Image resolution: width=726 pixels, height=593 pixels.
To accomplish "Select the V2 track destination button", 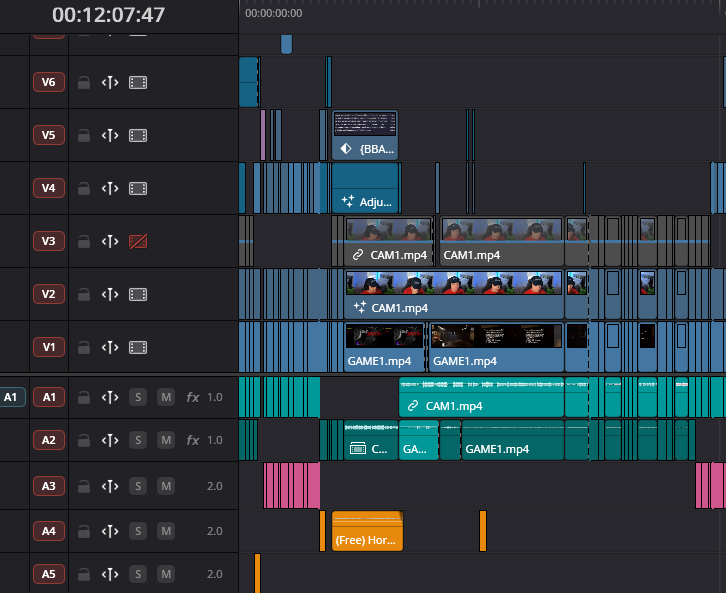I will (49, 294).
